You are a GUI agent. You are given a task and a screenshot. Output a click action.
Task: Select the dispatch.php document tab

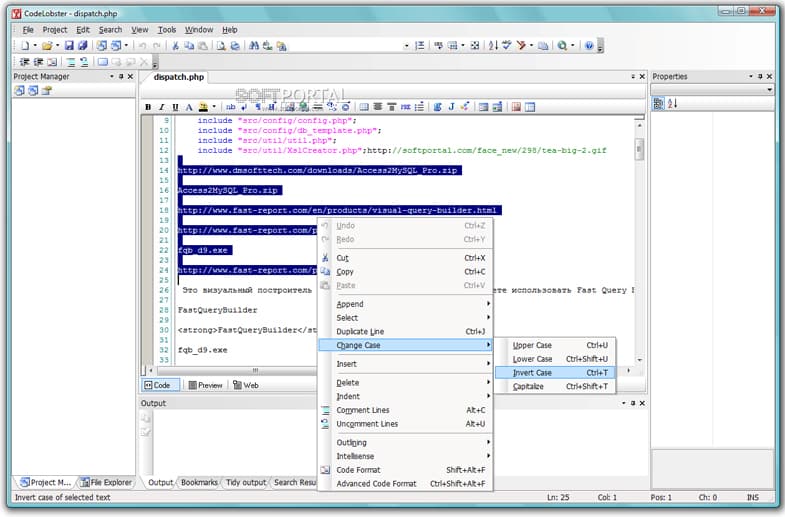[179, 77]
